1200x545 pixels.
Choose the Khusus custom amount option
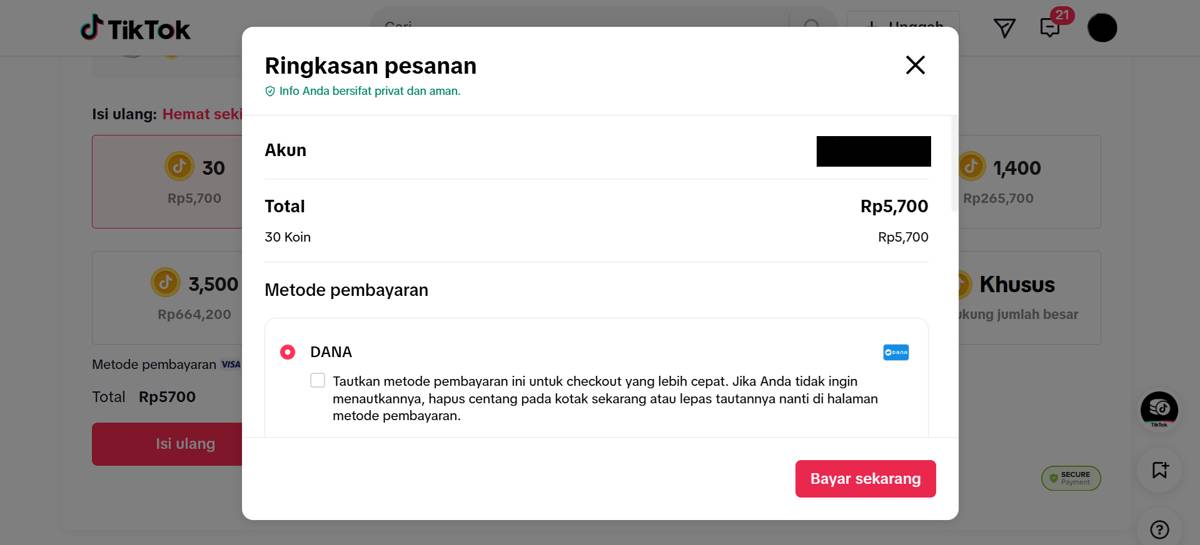tap(1030, 298)
